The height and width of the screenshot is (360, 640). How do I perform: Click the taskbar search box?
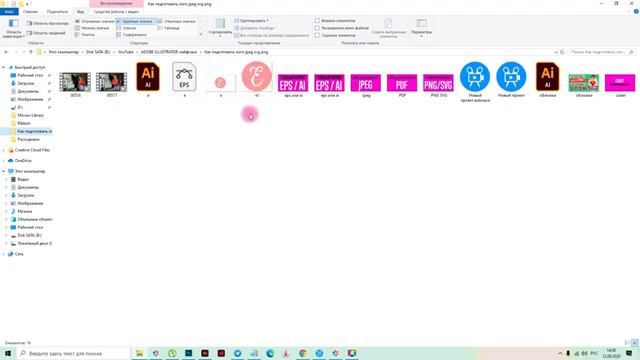coord(73,353)
